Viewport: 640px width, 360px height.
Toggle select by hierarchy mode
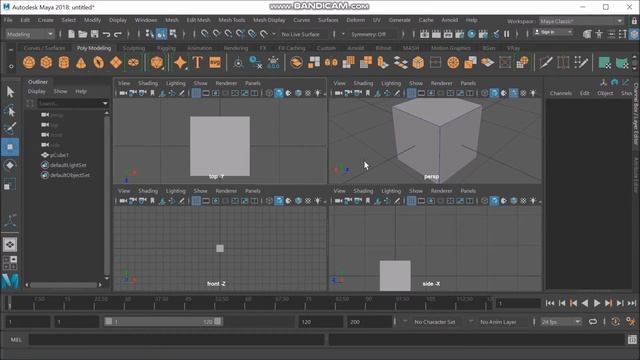[x=150, y=34]
